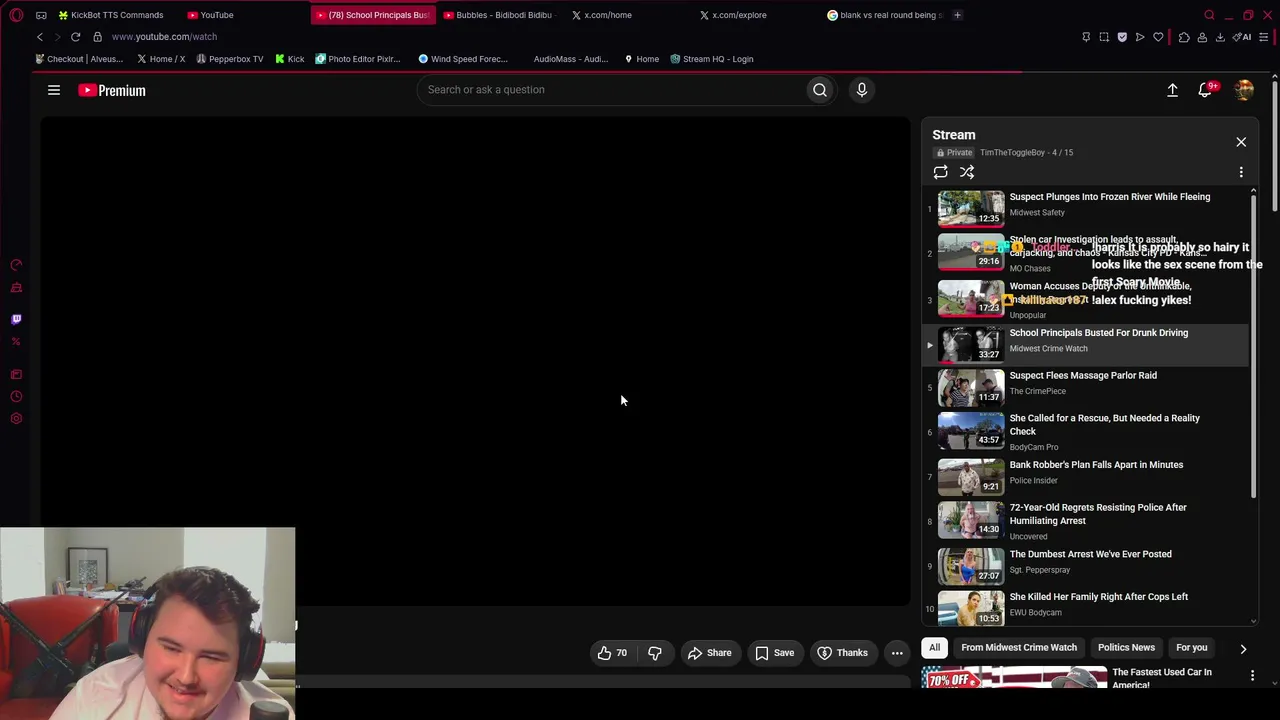Select the For you chip
1280x720 pixels.
1191,648
